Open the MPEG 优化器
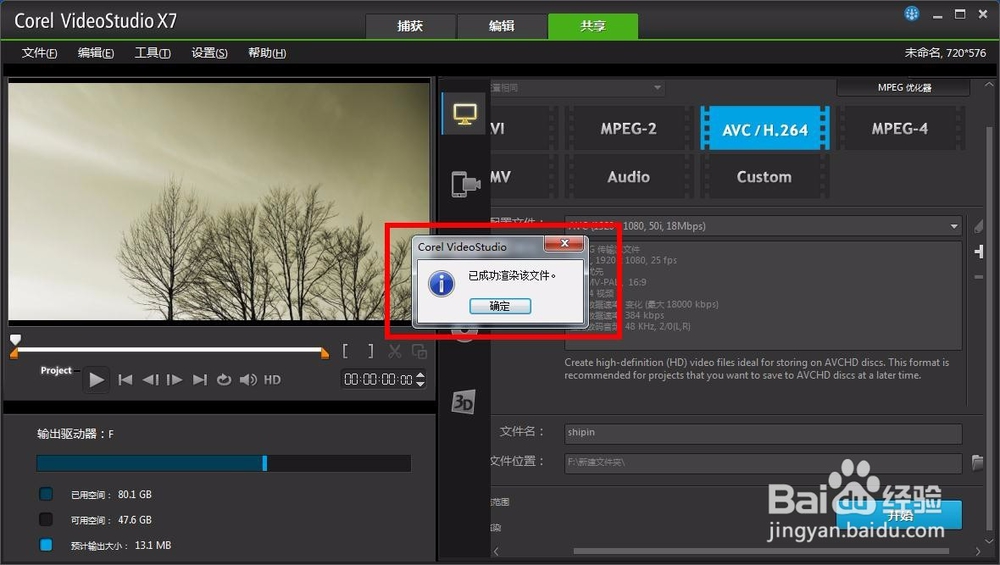Image resolution: width=1000 pixels, height=565 pixels. pyautogui.click(x=904, y=87)
